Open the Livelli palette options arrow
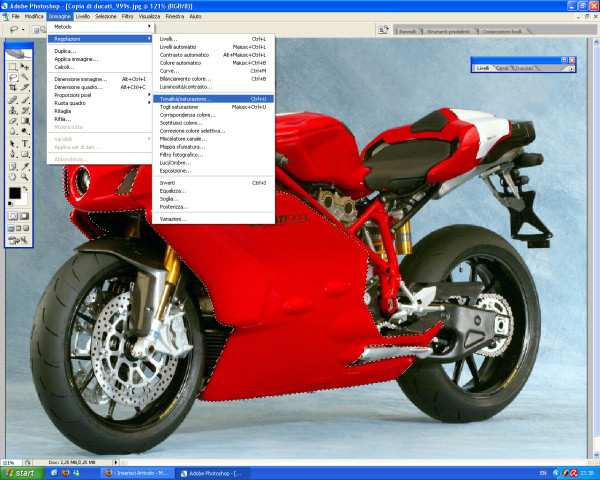Image resolution: width=600 pixels, height=480 pixels. tap(571, 68)
